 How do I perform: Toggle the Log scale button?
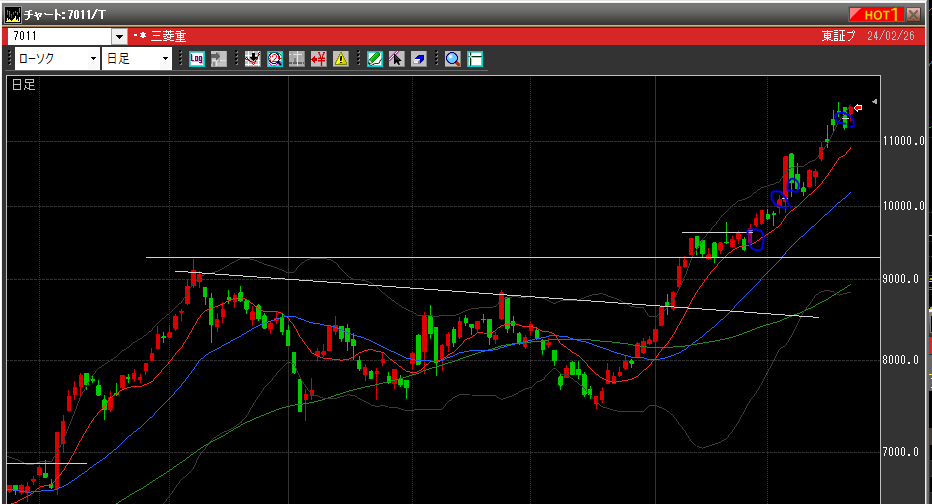point(196,59)
